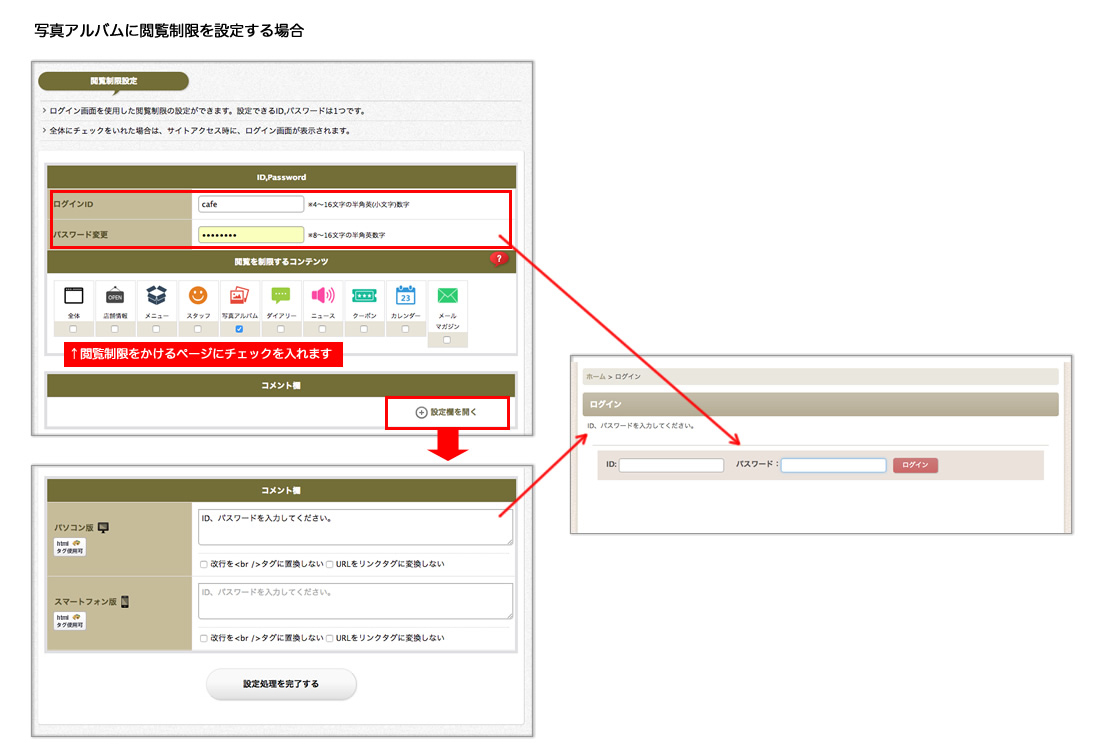The width and height of the screenshot is (1100, 755).
Task: Uncheck the 写真アルバム checkbox
Action: (x=239, y=329)
